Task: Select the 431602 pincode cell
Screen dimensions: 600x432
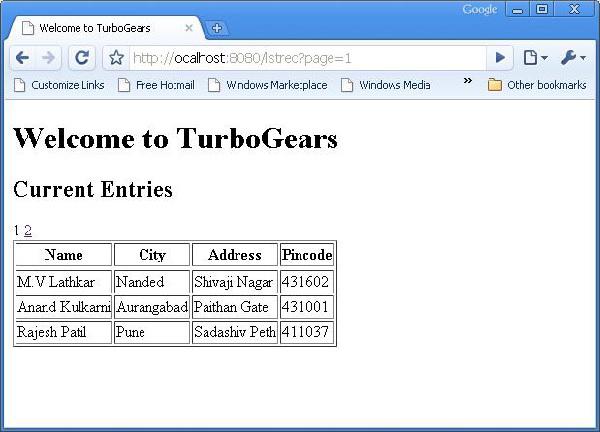Action: pos(307,282)
